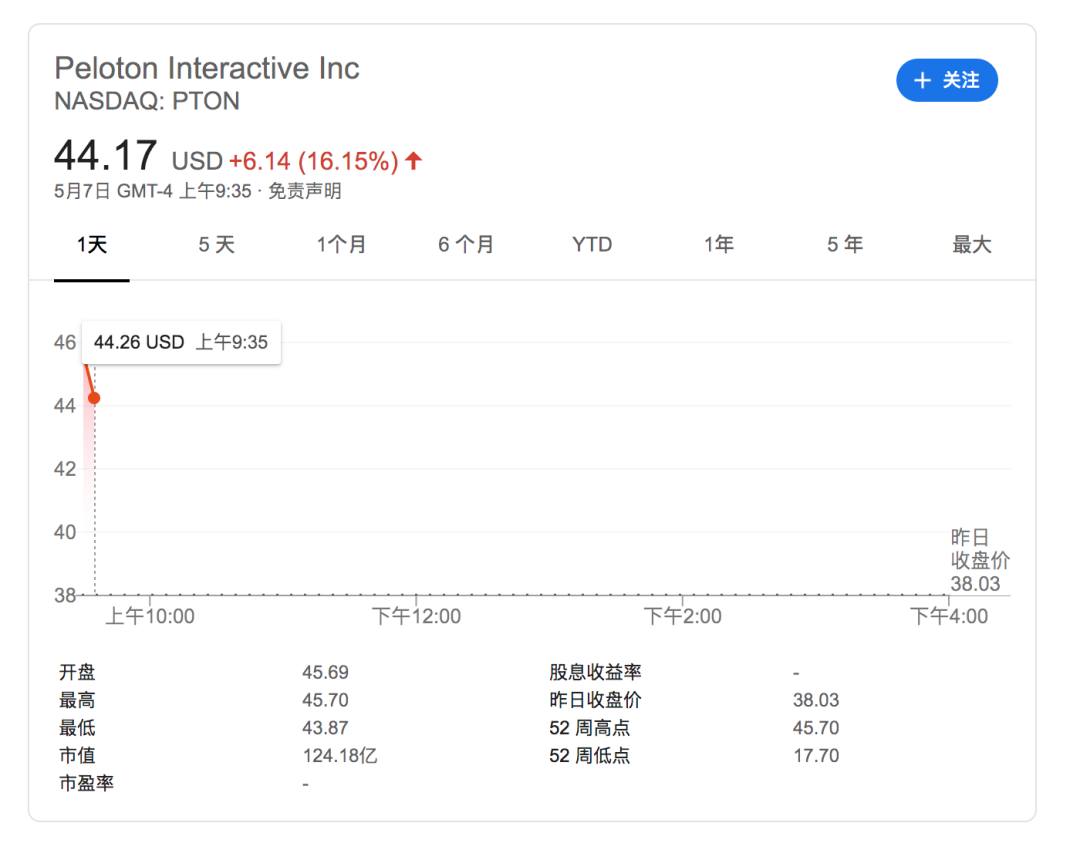The width and height of the screenshot is (1080, 850).
Task: Click the 44.26 USD chart tooltip
Action: pos(181,342)
